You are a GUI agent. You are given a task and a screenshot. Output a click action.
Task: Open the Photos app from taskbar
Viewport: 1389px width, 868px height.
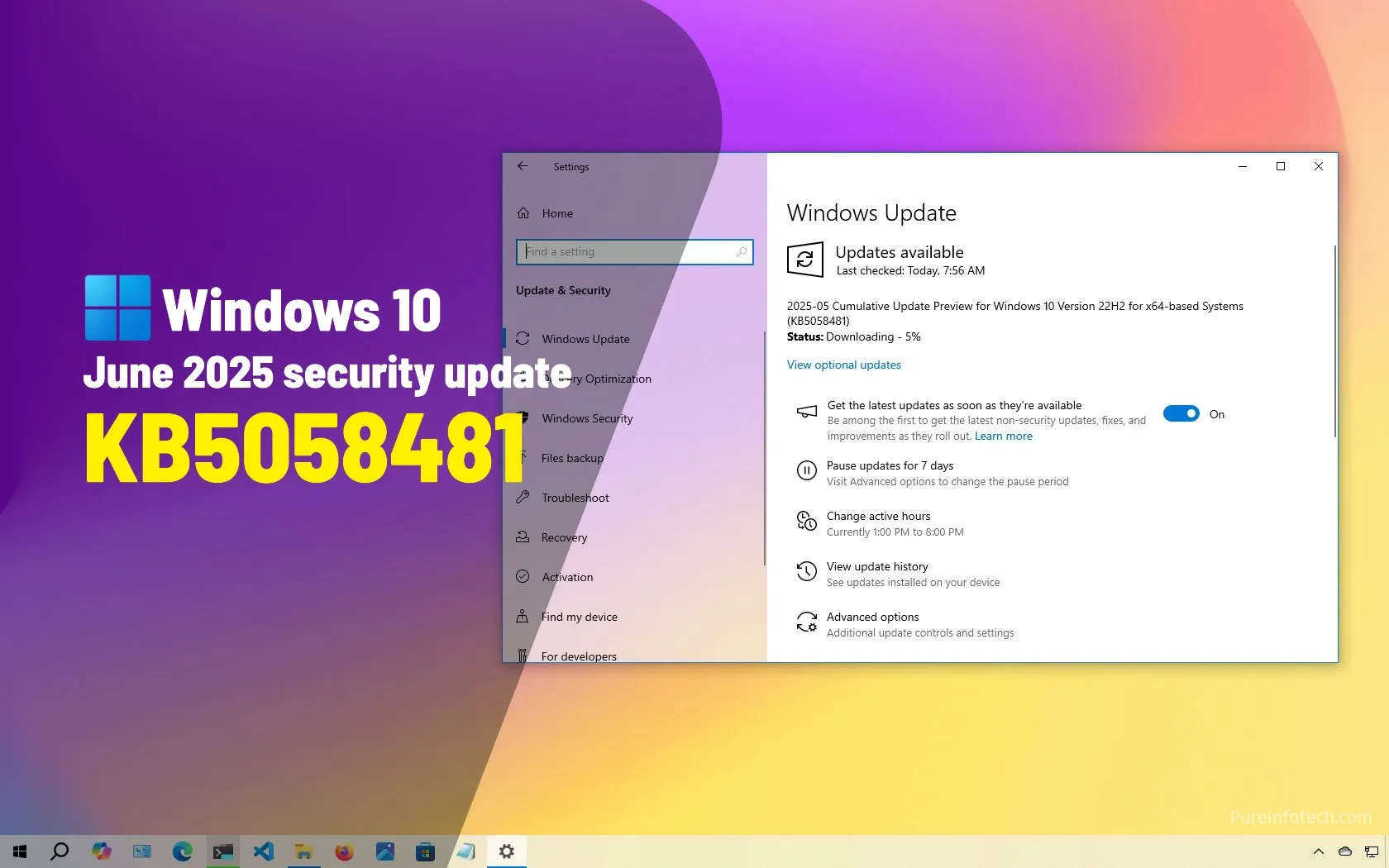click(384, 851)
